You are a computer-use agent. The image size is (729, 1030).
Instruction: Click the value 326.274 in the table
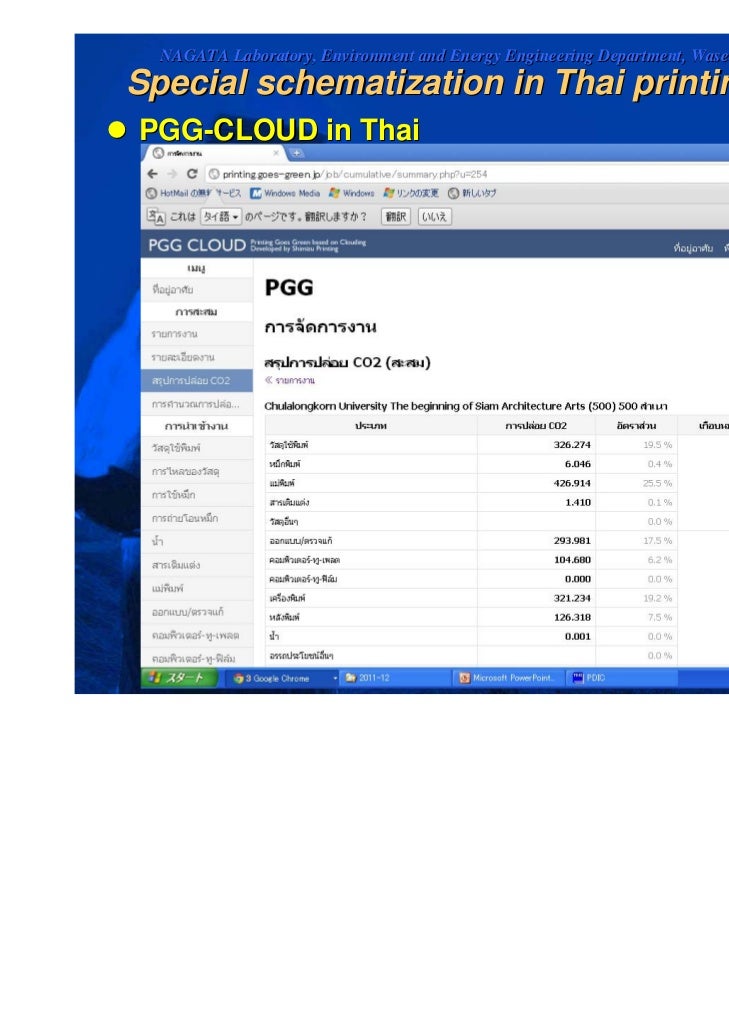[x=572, y=445]
